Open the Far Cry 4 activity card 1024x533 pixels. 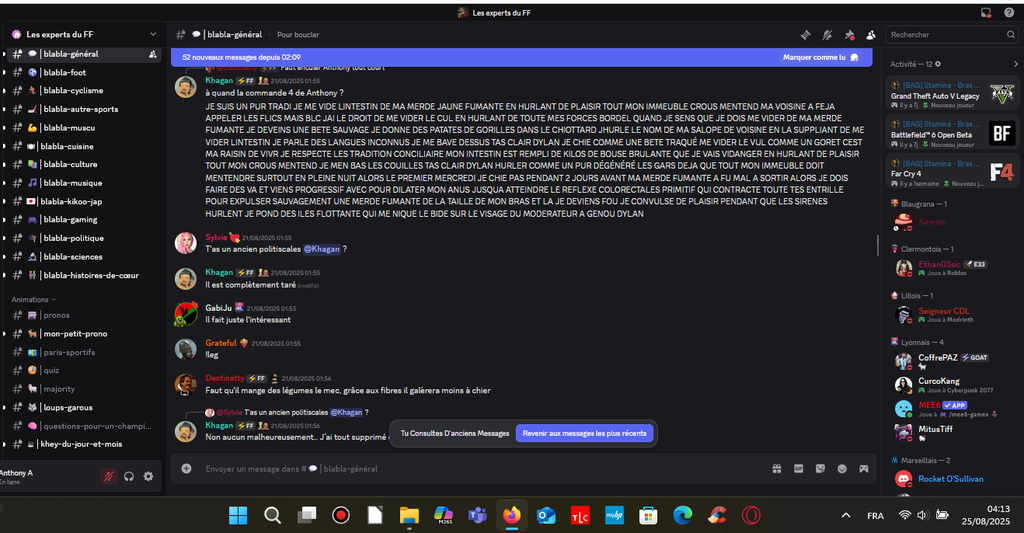(x=952, y=172)
